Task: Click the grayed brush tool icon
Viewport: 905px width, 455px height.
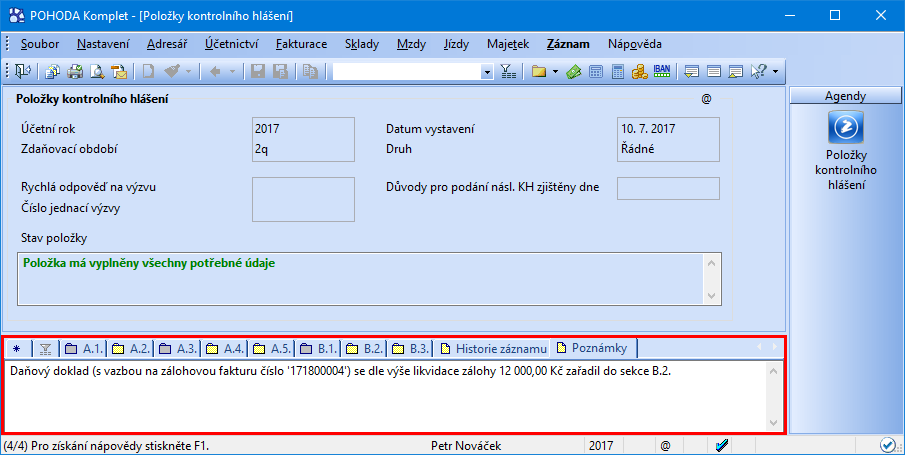Action: click(x=172, y=72)
